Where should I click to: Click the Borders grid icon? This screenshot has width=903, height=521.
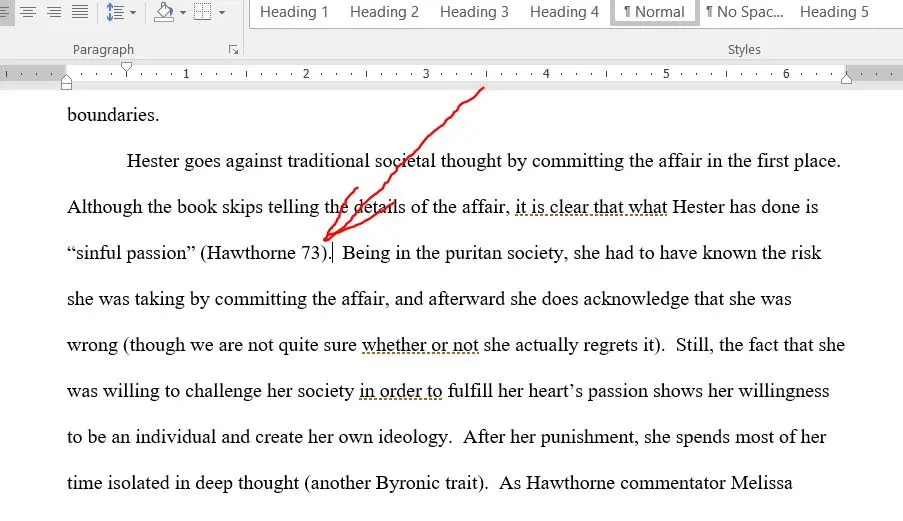pos(203,12)
